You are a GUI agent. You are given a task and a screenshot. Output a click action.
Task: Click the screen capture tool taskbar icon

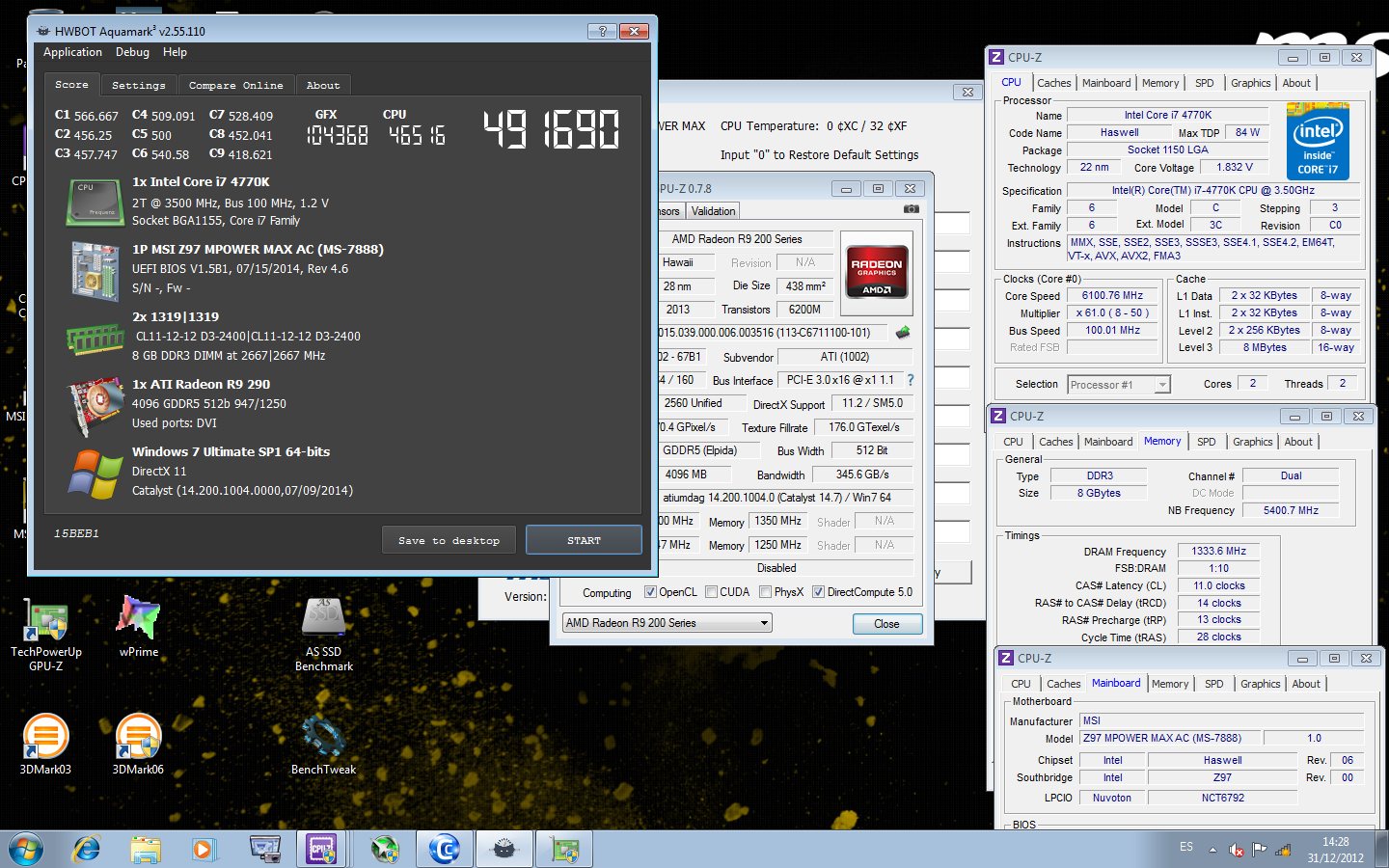point(265,850)
